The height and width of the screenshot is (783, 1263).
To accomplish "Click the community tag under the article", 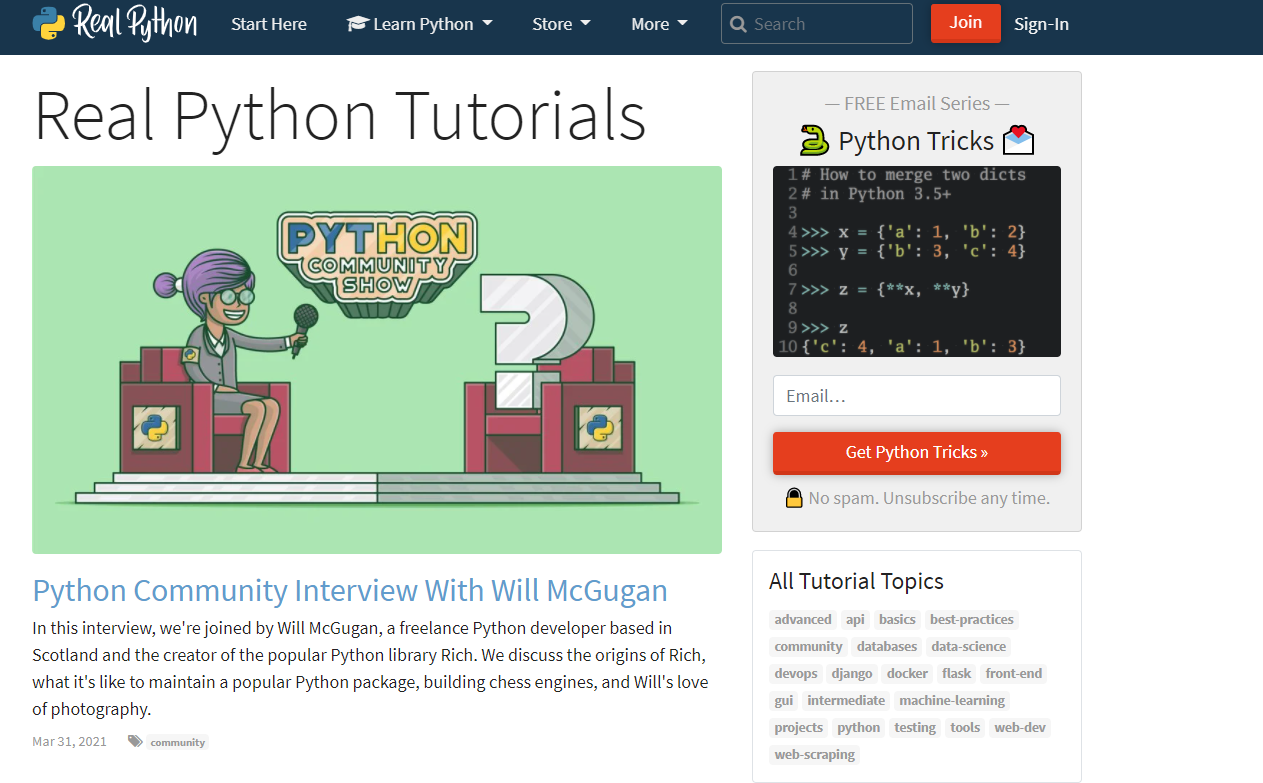I will pyautogui.click(x=178, y=742).
